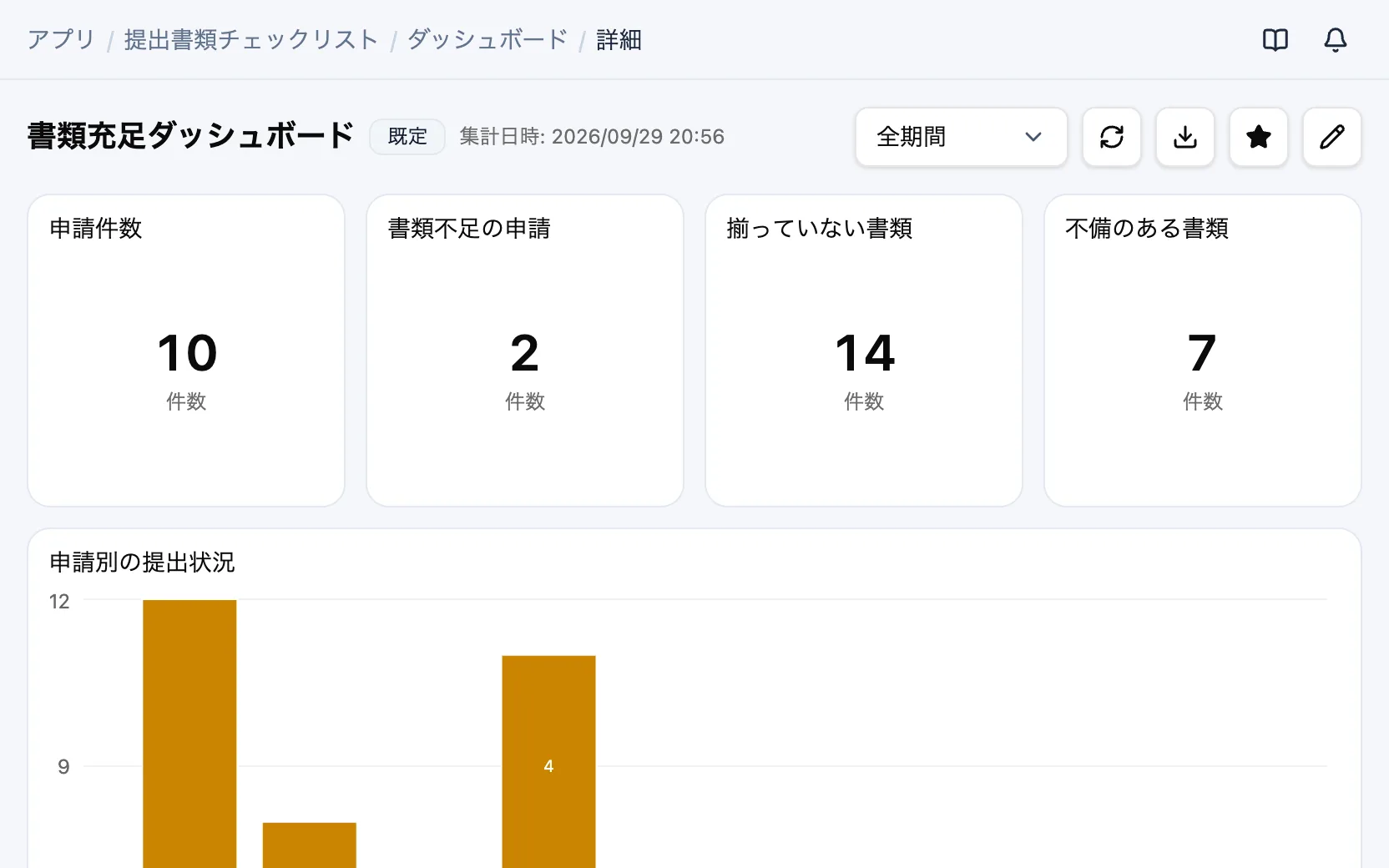
Task: Click the 申請件数 card value 10
Action: pos(187,353)
